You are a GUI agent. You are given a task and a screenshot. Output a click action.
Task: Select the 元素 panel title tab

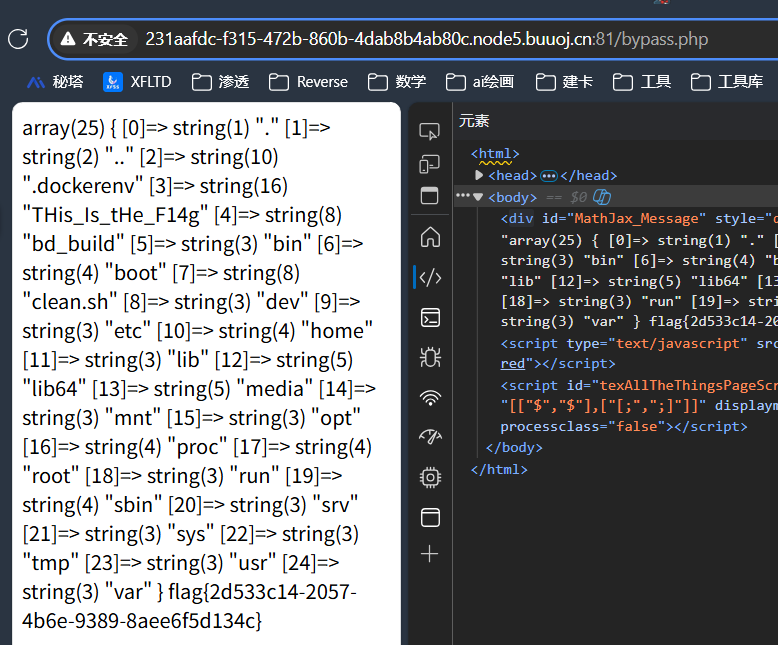(474, 121)
